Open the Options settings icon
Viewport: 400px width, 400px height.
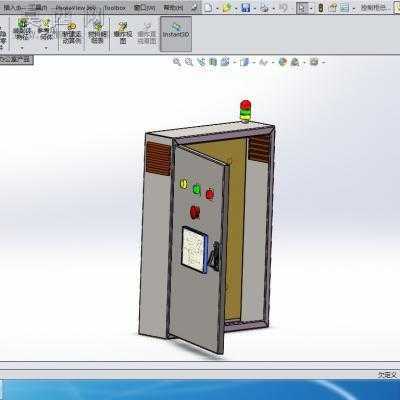[x=344, y=8]
